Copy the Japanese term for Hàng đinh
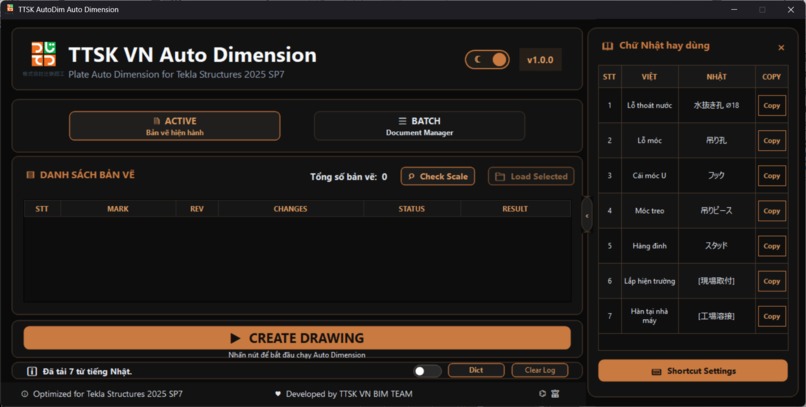This screenshot has height=407, width=806. click(x=772, y=246)
